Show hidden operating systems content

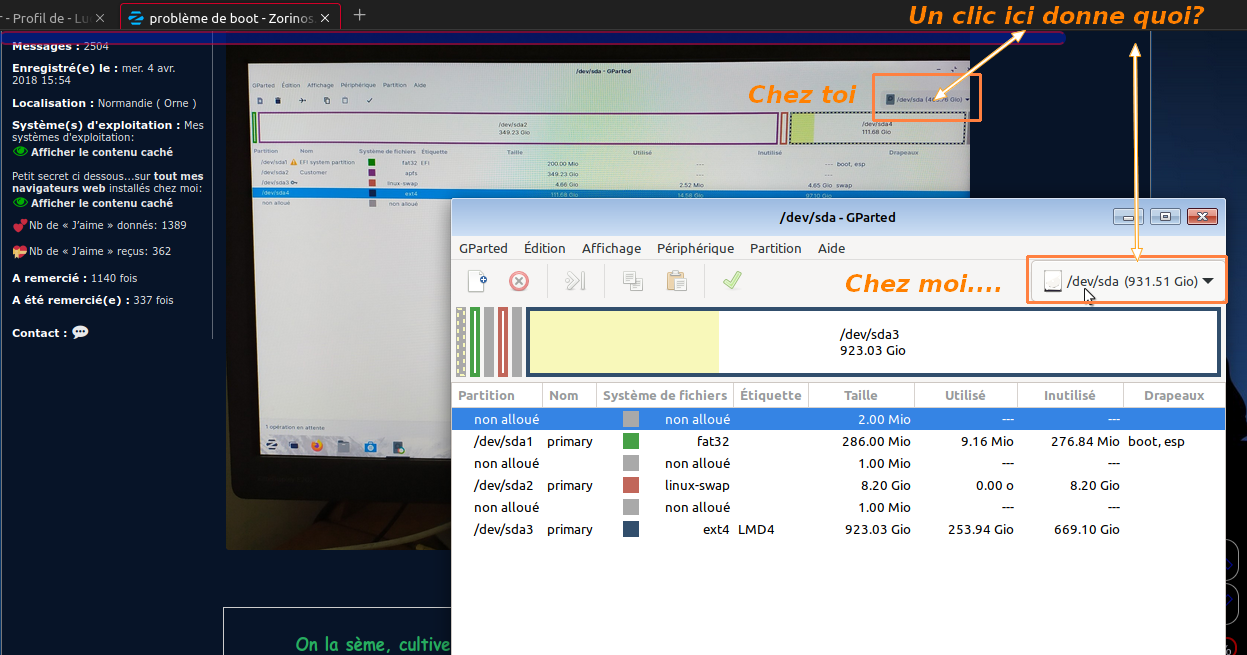point(101,152)
